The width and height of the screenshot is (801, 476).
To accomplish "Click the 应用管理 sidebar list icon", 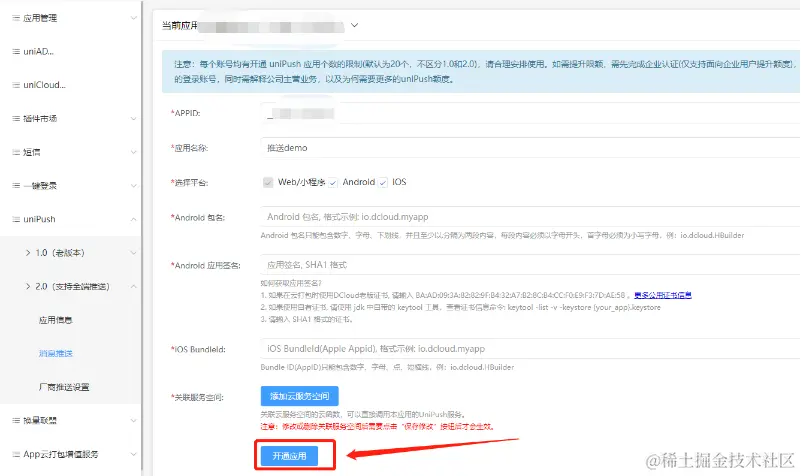I will [x=16, y=18].
